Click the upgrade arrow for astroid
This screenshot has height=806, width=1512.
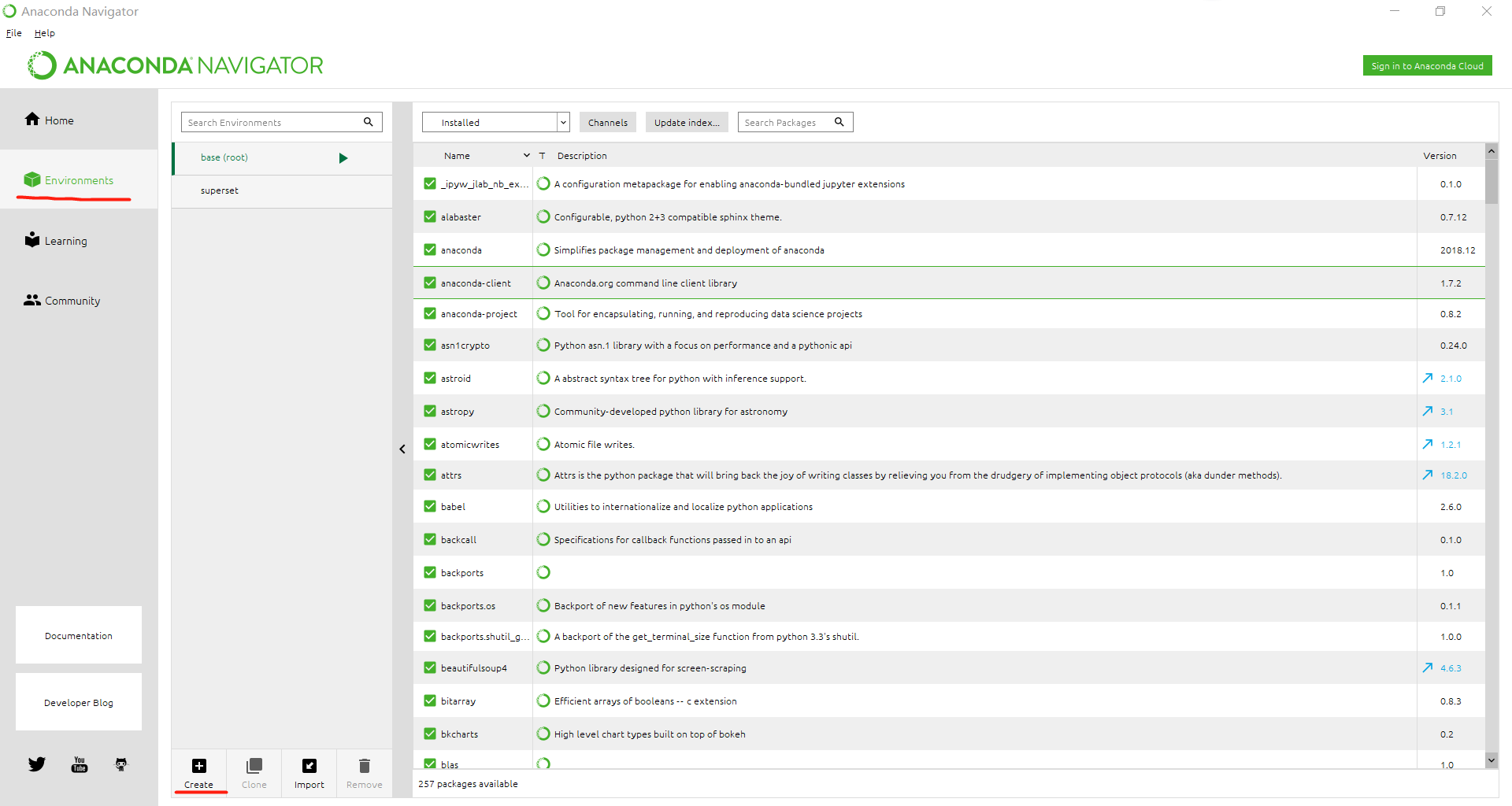(x=1428, y=378)
